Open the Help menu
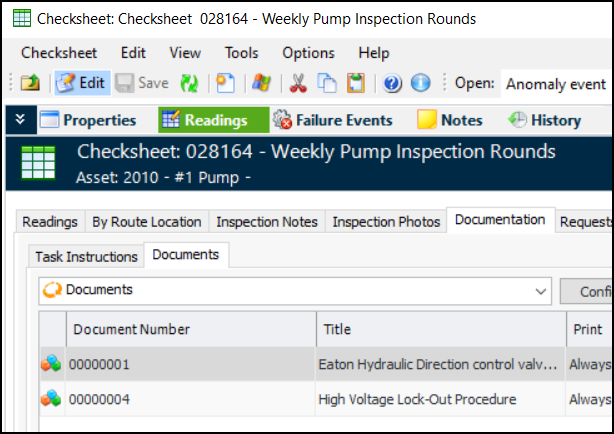Screen dimensions: 614x434 (374, 53)
